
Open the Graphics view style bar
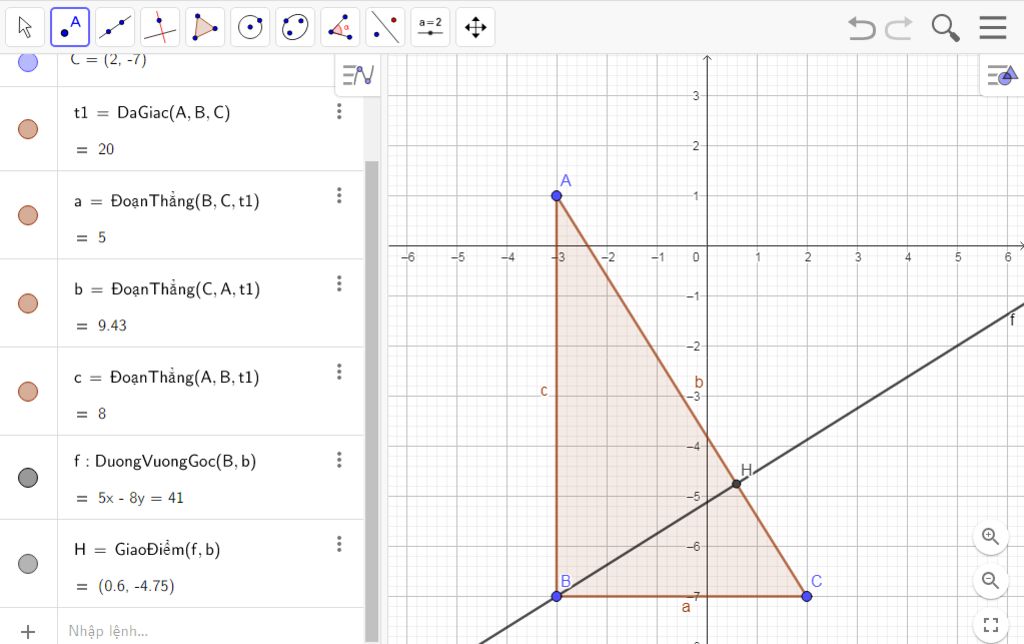tap(1002, 75)
